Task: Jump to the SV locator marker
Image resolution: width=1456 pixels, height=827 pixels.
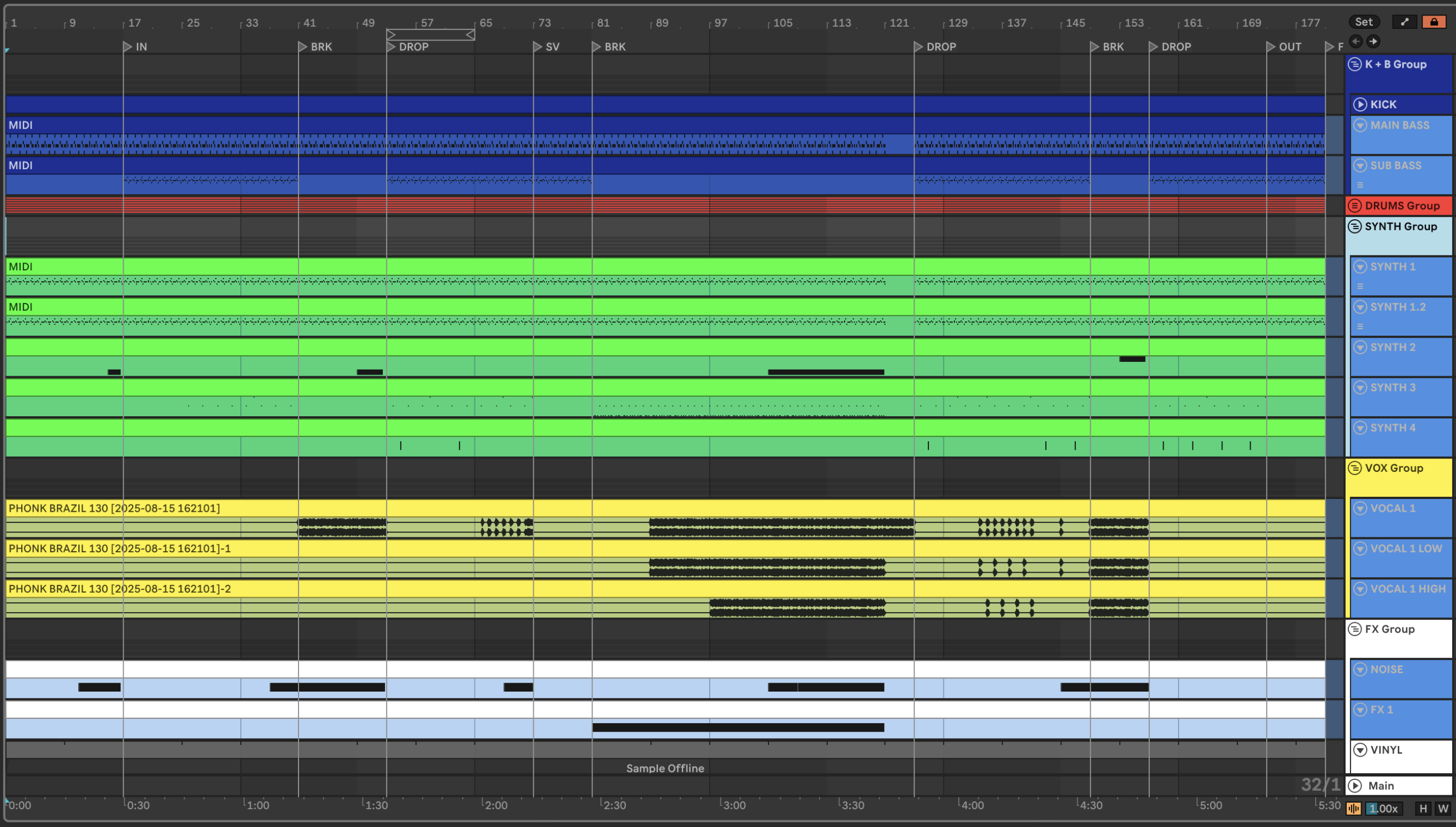Action: (x=538, y=47)
